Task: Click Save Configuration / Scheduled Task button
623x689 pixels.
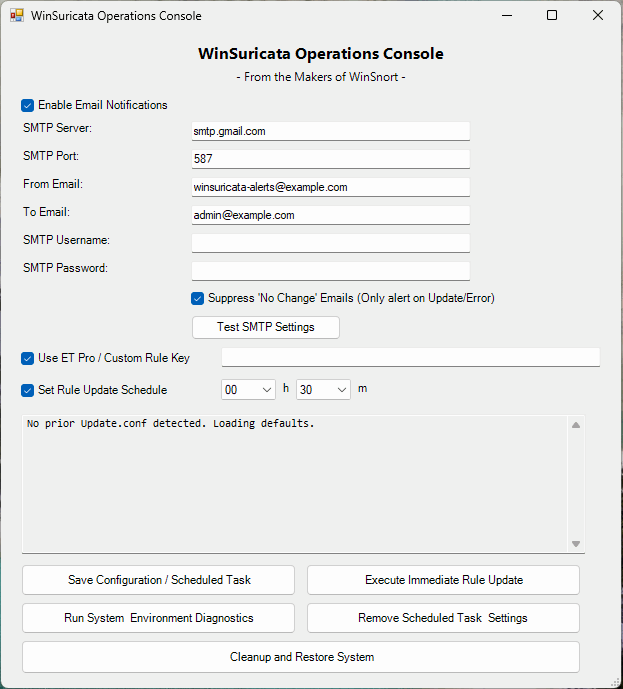Action: [x=159, y=580]
